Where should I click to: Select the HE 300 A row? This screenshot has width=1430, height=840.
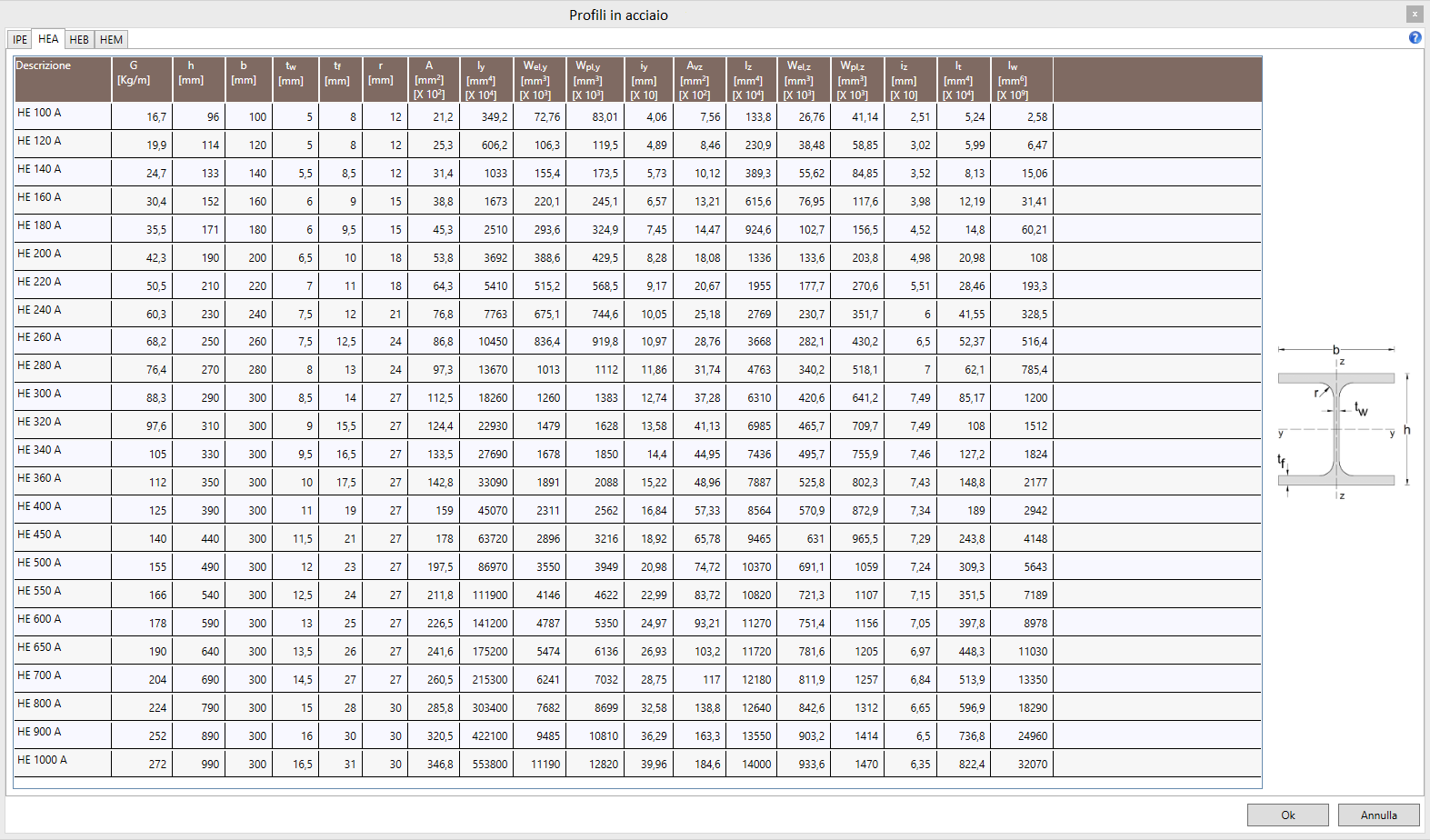point(638,397)
